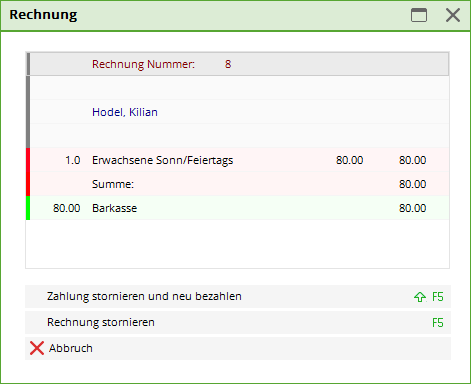This screenshot has width=471, height=384.
Task: Click the Rechnung title bar text
Action: [43, 15]
